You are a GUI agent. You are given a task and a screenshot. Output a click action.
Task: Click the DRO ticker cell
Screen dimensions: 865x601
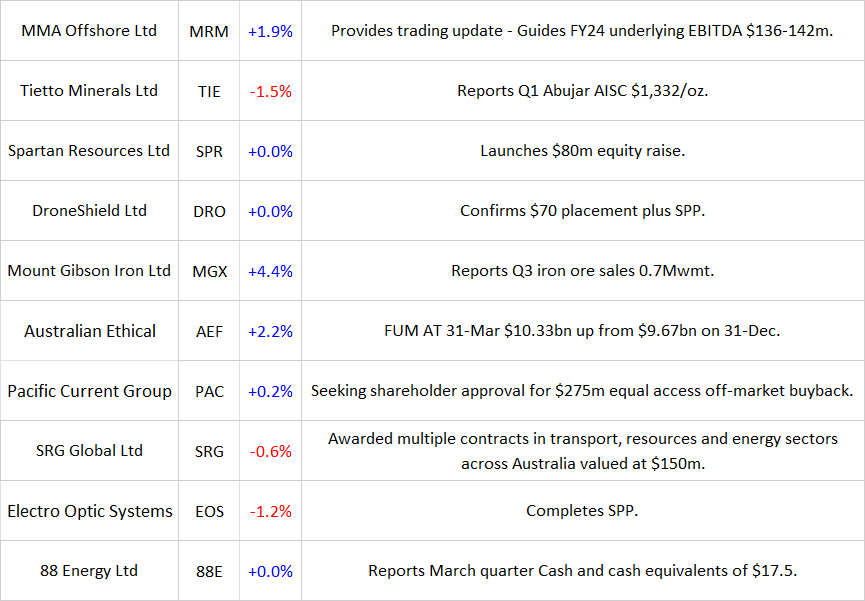[x=209, y=211]
